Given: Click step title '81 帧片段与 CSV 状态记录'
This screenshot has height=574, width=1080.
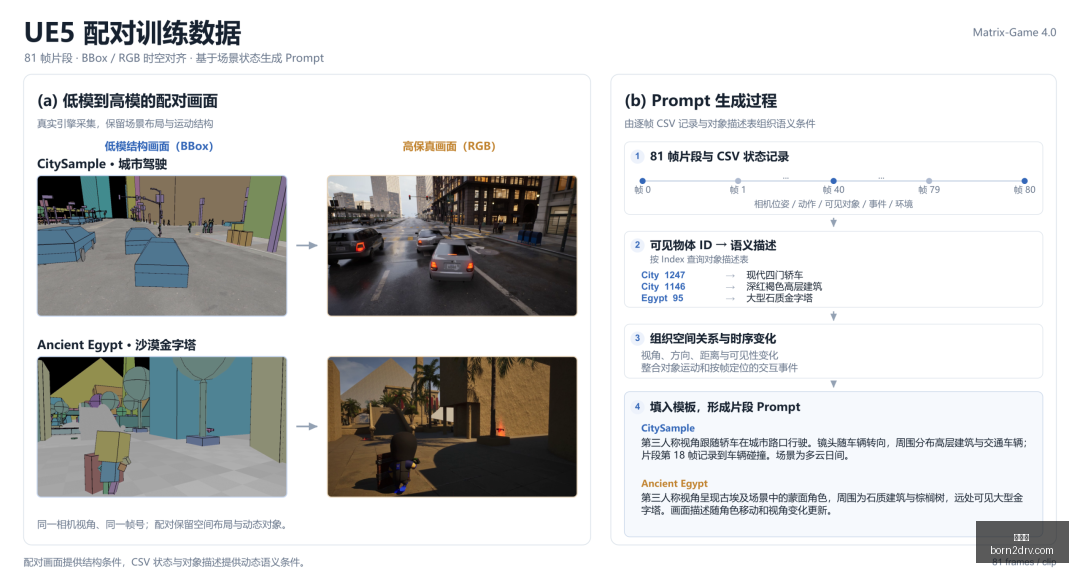Looking at the screenshot, I should (719, 156).
